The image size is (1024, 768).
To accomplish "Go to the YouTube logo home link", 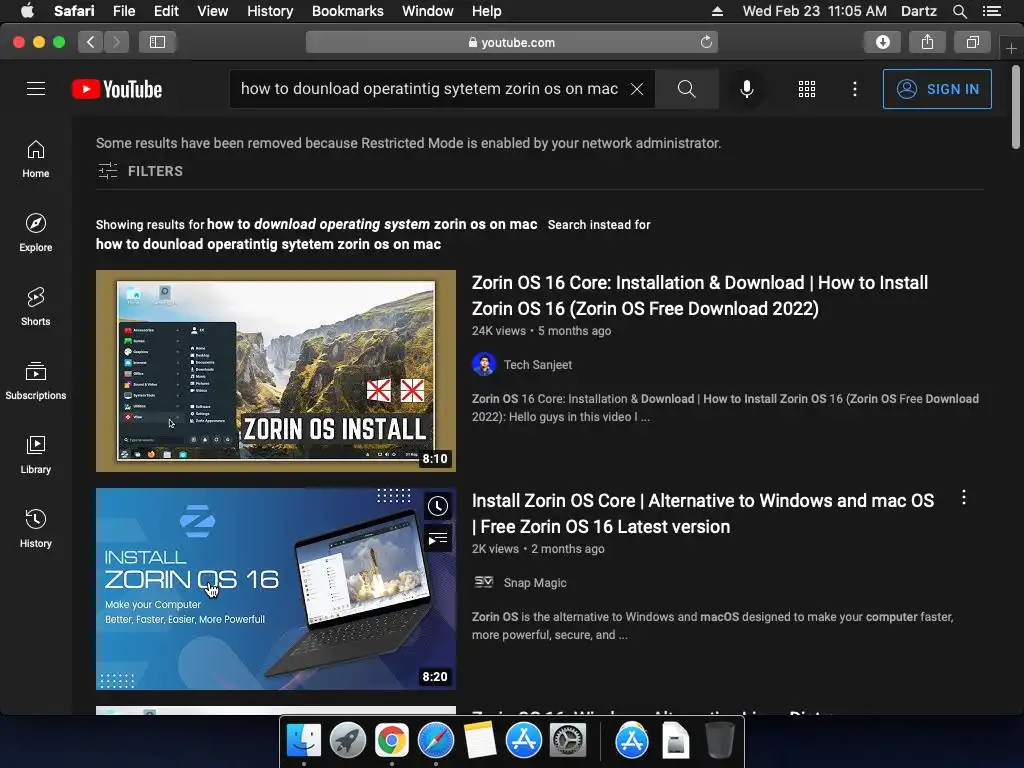I will (x=117, y=89).
